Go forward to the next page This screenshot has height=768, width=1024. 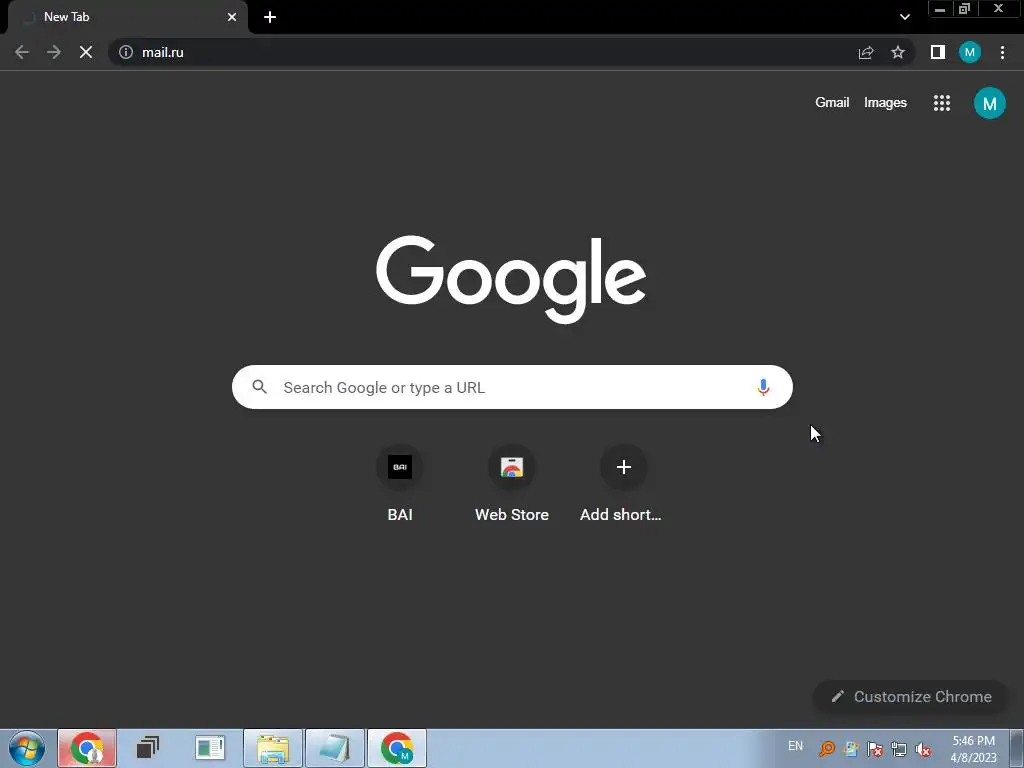54,52
